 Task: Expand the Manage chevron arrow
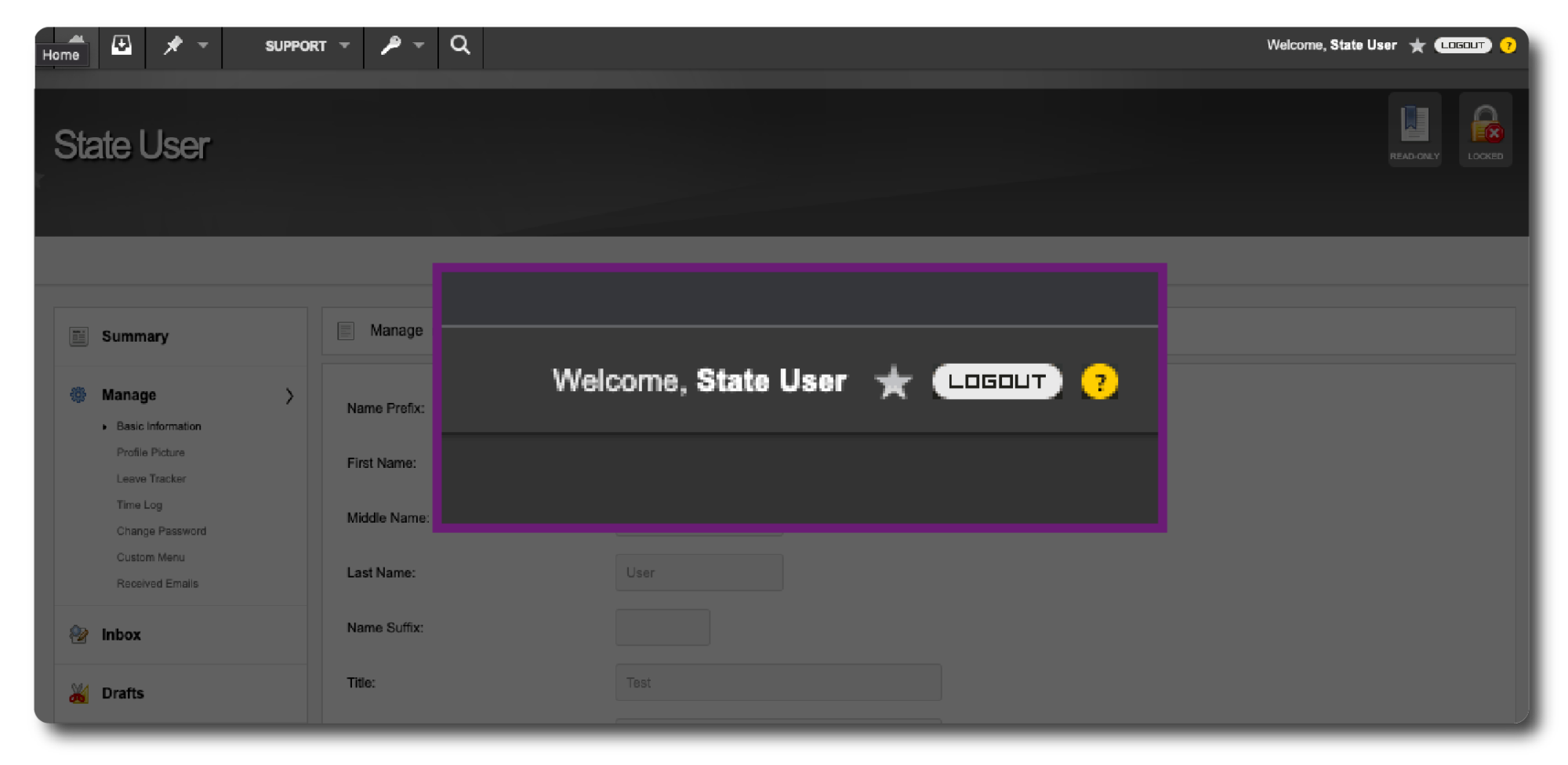point(289,396)
